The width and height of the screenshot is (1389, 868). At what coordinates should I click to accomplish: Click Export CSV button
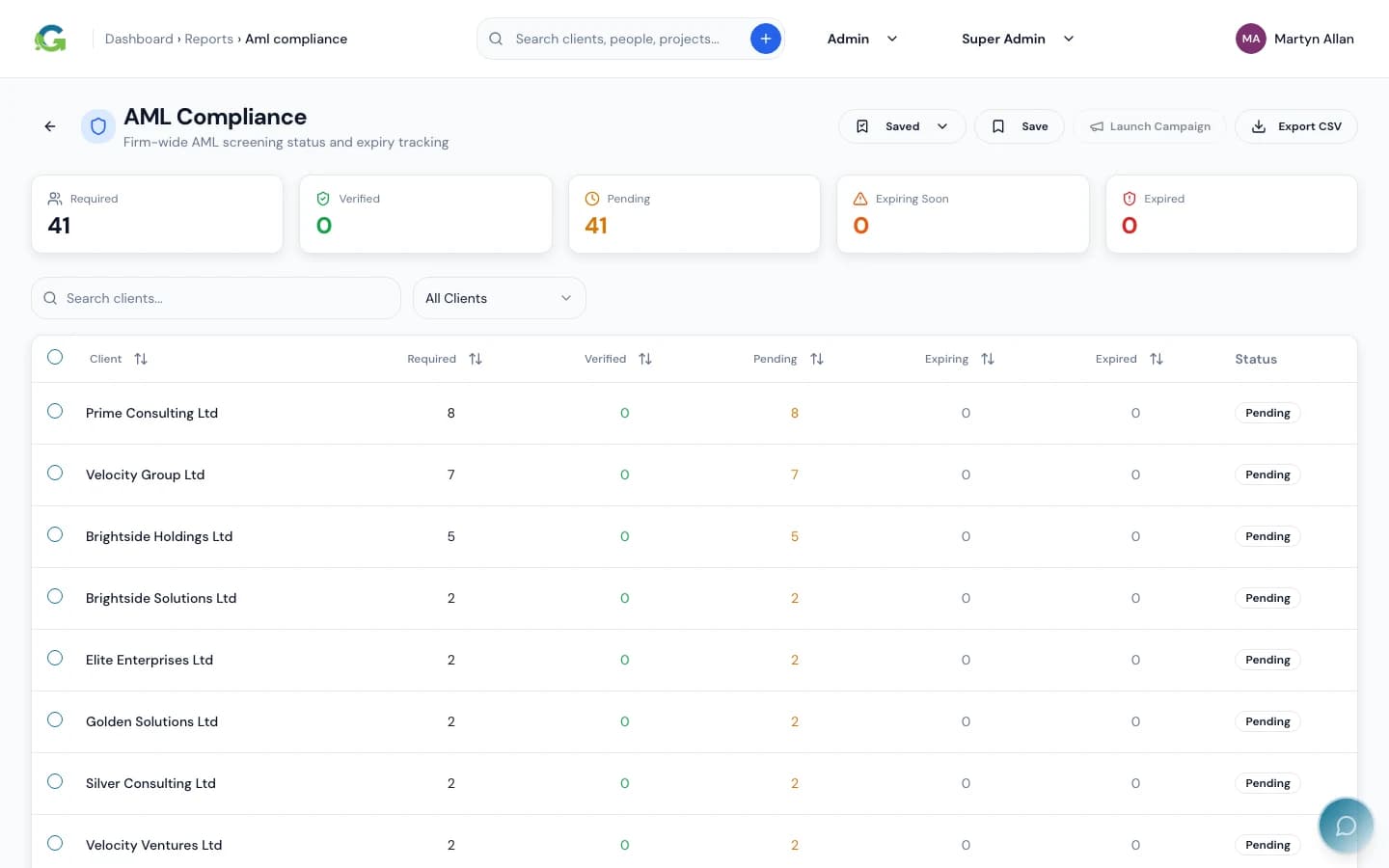point(1296,126)
